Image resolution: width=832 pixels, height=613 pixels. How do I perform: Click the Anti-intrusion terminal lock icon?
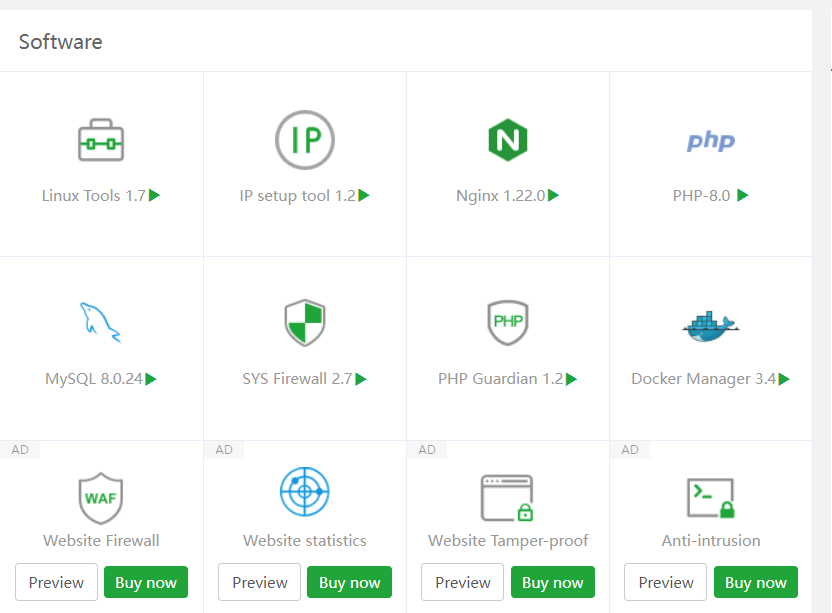[711, 498]
